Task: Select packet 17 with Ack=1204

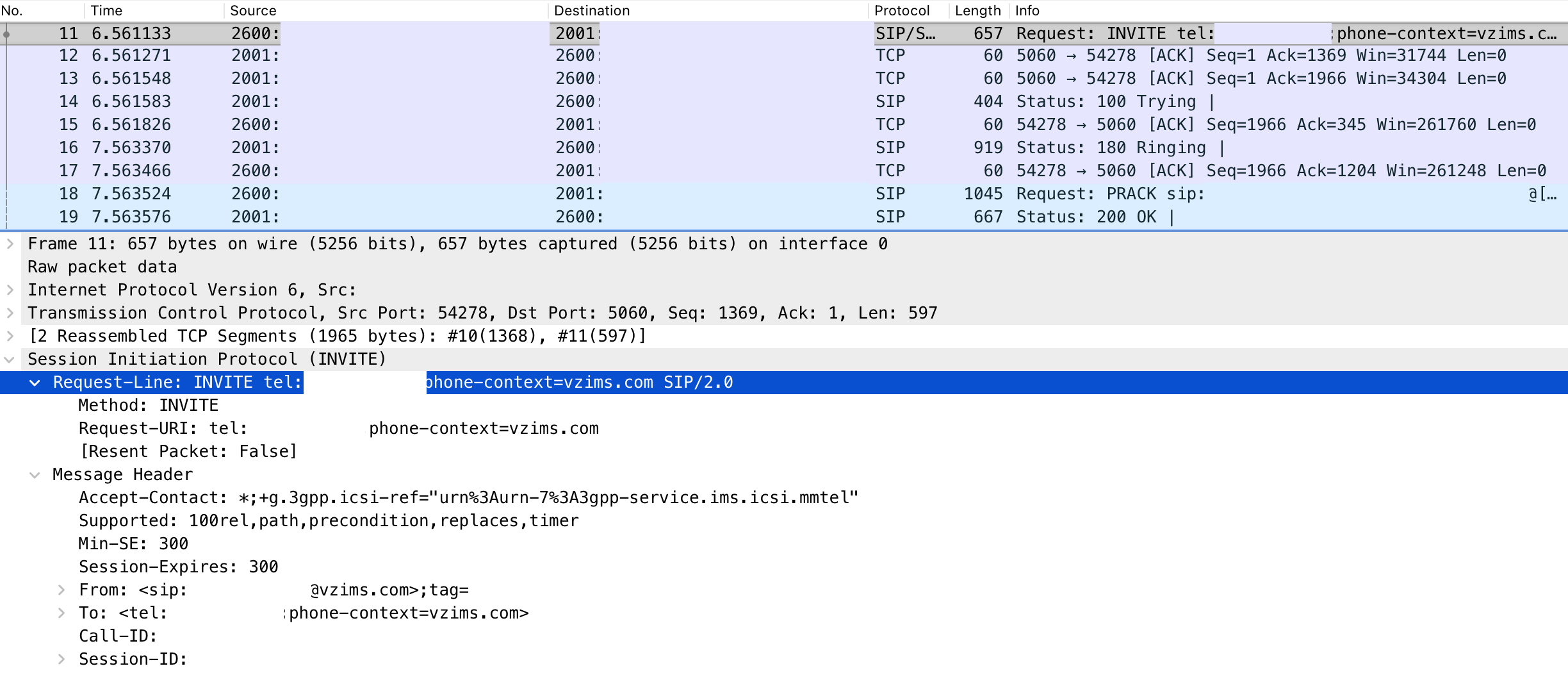Action: tap(784, 171)
